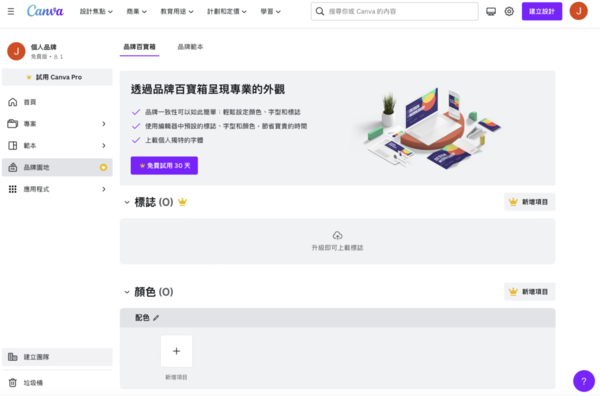Screen dimensions: 600x396
Task: Expand the 範本 sidebar arrow
Action: [104, 145]
